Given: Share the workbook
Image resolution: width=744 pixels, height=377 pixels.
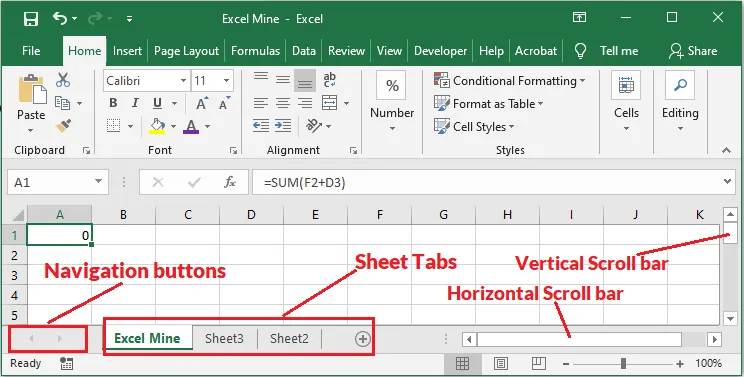Looking at the screenshot, I should [x=693, y=51].
